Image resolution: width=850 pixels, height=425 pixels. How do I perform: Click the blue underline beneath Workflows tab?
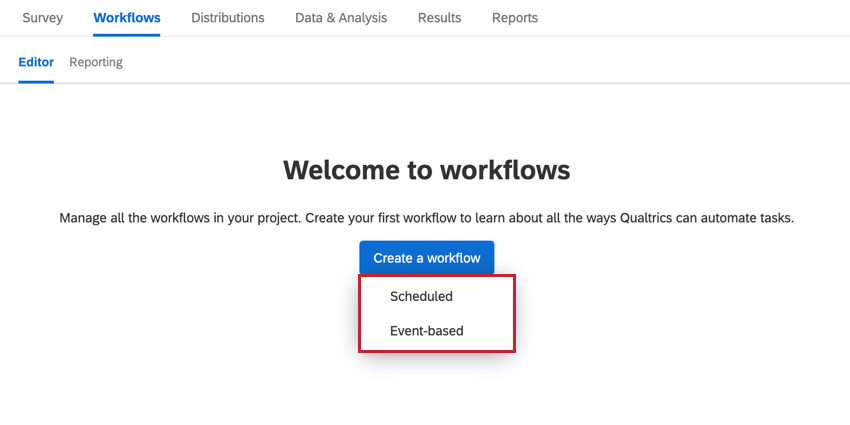pos(126,35)
